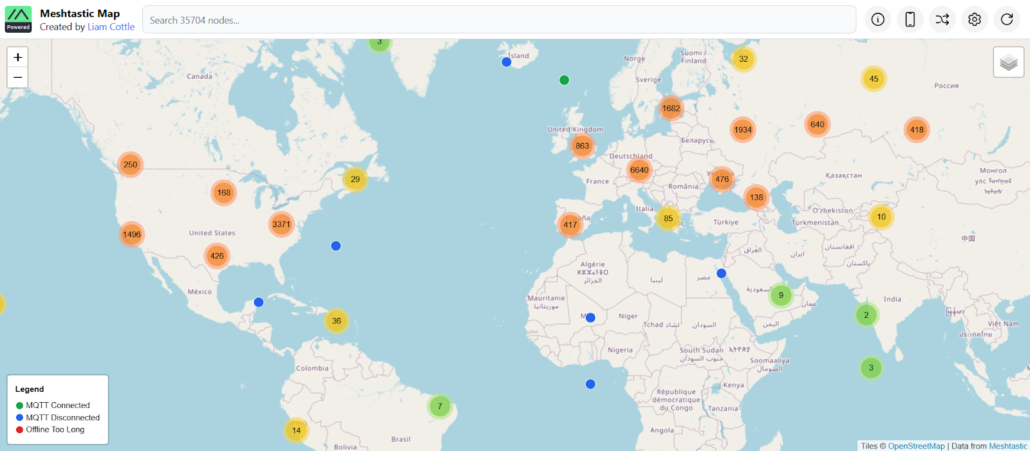Click the shuffle random node icon
This screenshot has height=451, width=1030.
(942, 19)
